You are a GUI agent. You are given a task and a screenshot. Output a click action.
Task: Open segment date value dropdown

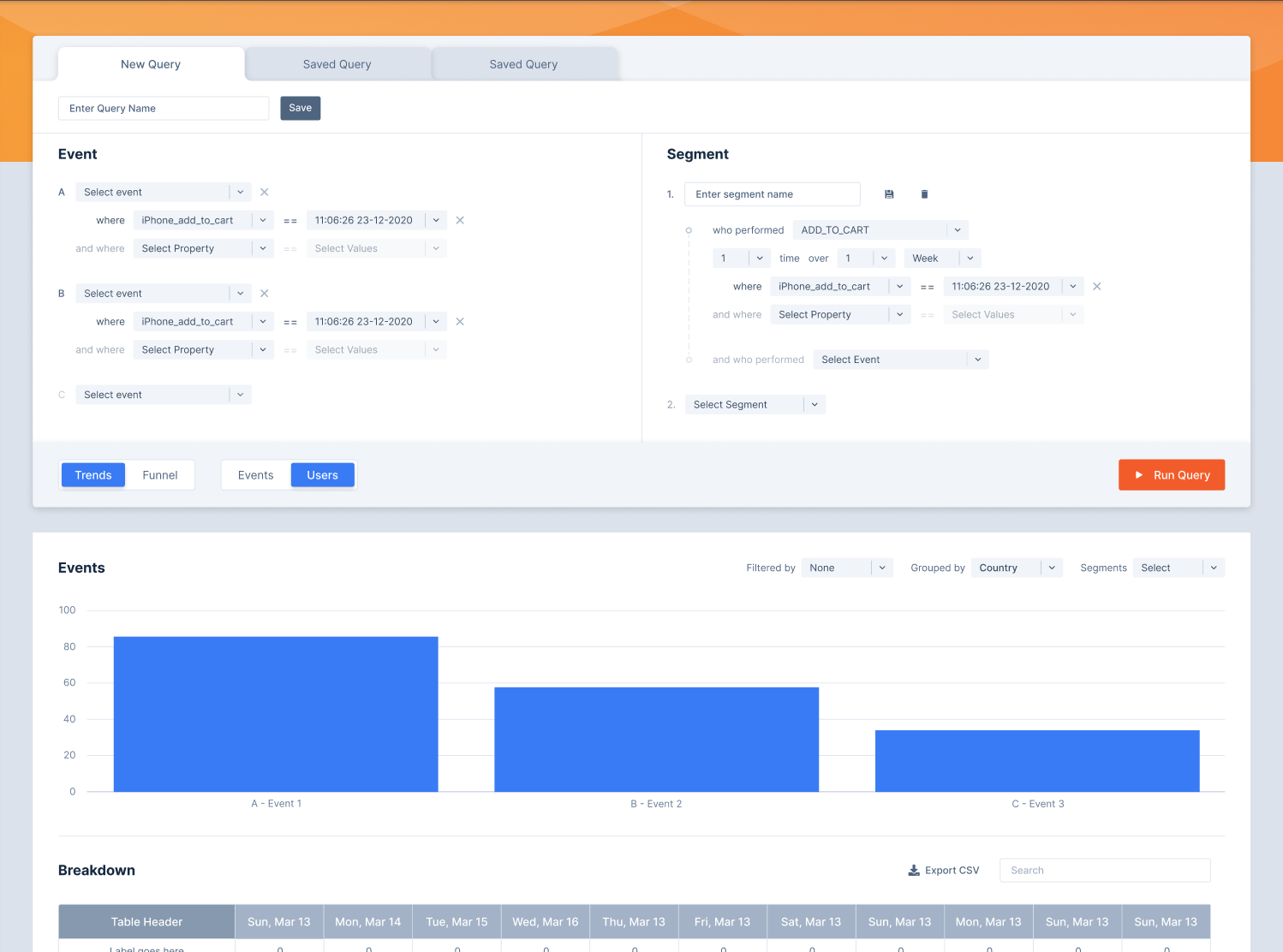click(1014, 287)
